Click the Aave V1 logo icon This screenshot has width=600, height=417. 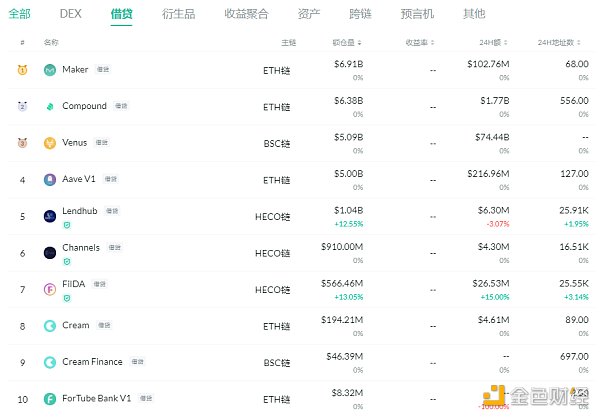click(50, 179)
